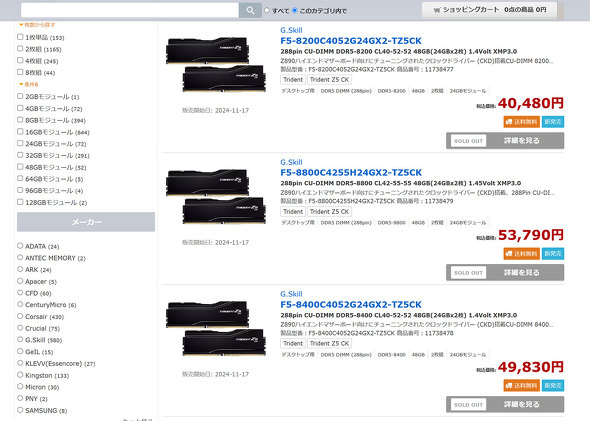Check the 8枚組 checkbox
The width and height of the screenshot is (590, 421).
[x=20, y=72]
